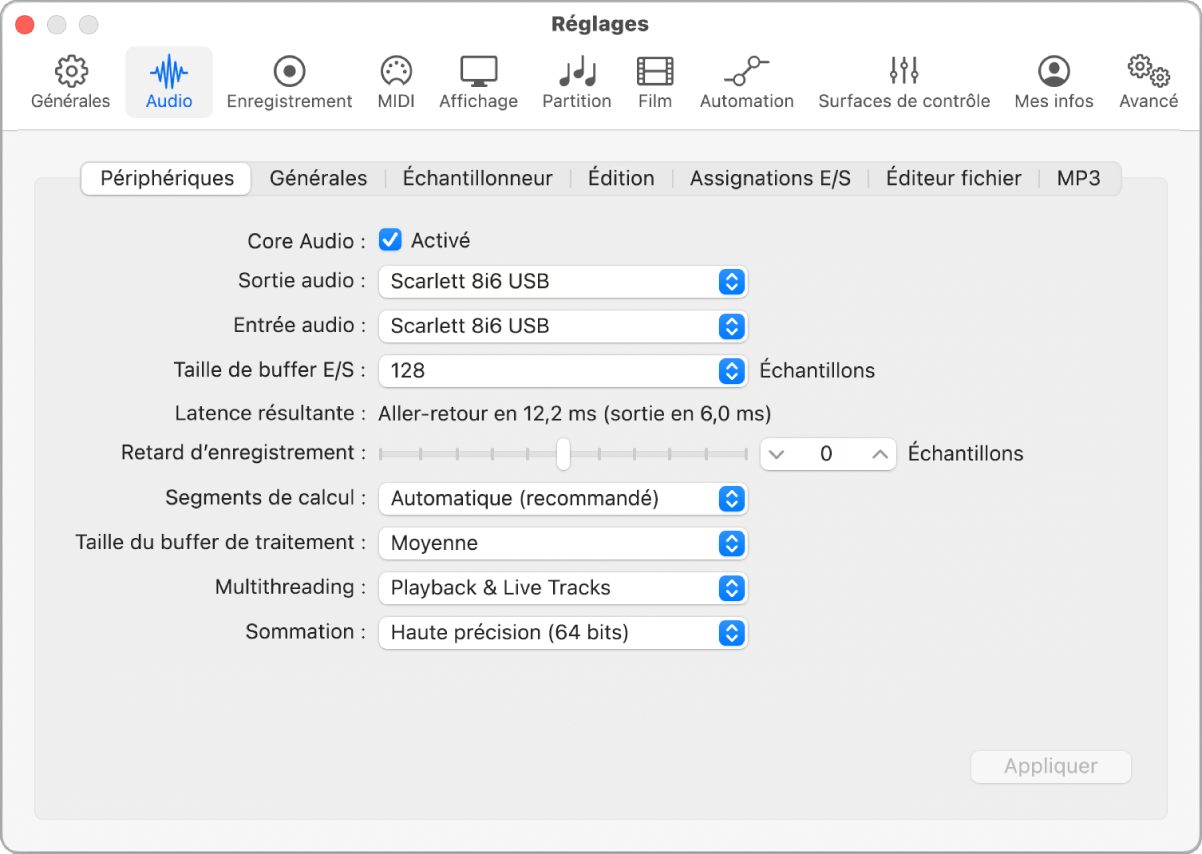Open the MP3 tab

(1078, 178)
